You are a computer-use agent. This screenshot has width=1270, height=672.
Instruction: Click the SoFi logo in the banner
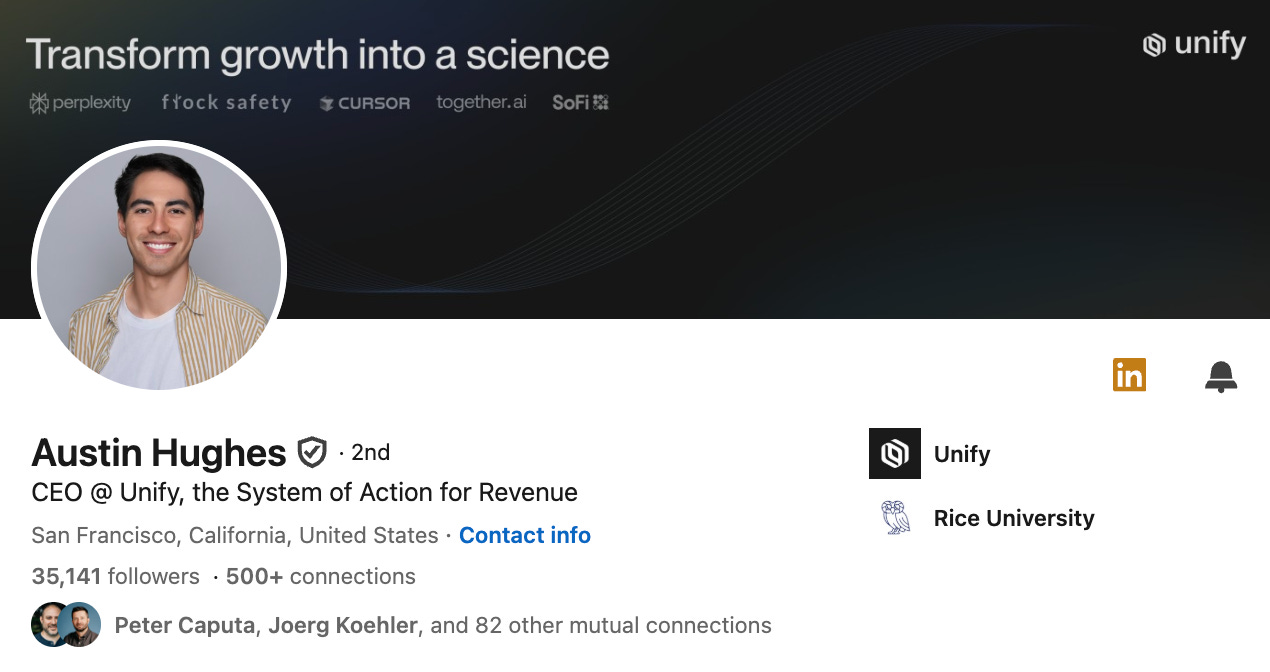[580, 102]
